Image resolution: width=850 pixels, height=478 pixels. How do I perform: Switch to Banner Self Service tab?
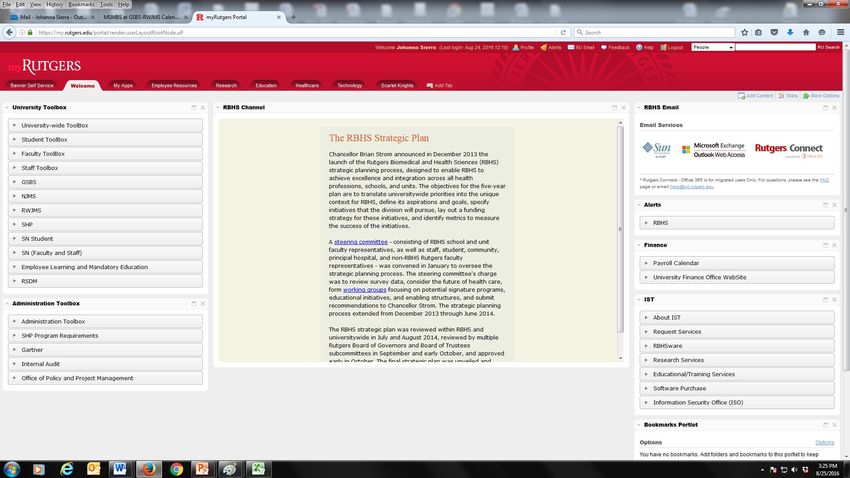[32, 85]
